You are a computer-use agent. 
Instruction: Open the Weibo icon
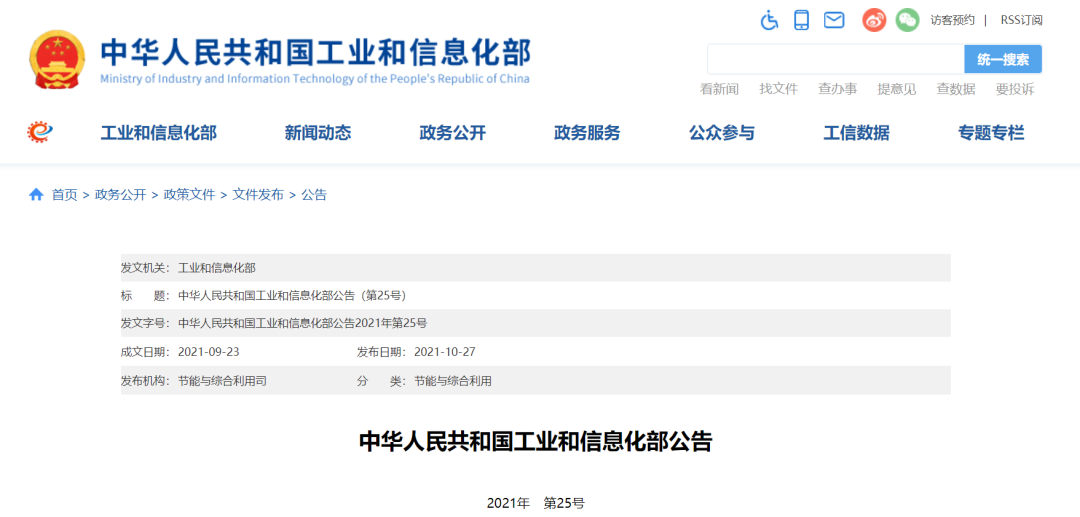pos(874,20)
